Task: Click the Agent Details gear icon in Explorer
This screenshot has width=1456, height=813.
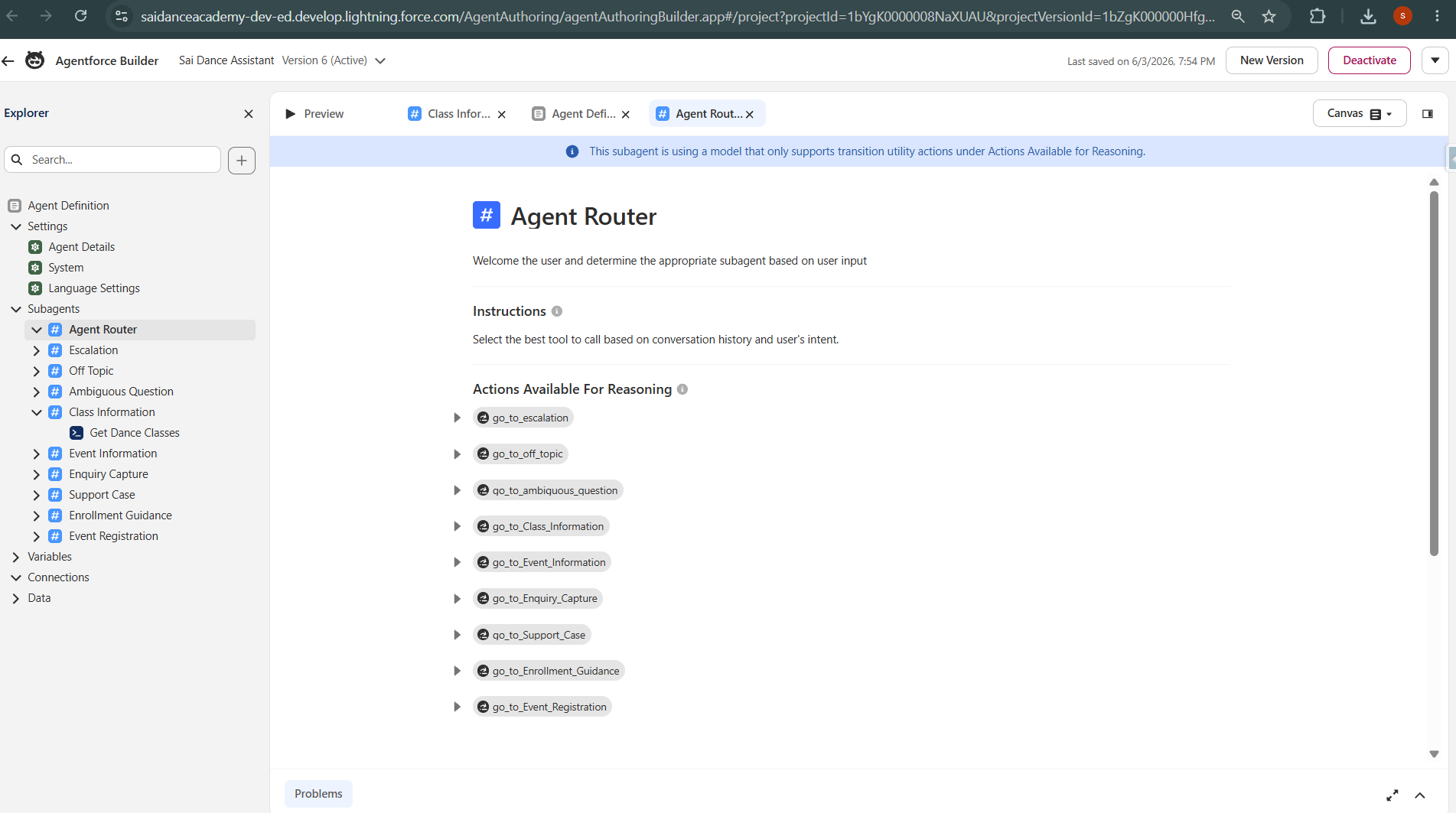Action: [35, 247]
